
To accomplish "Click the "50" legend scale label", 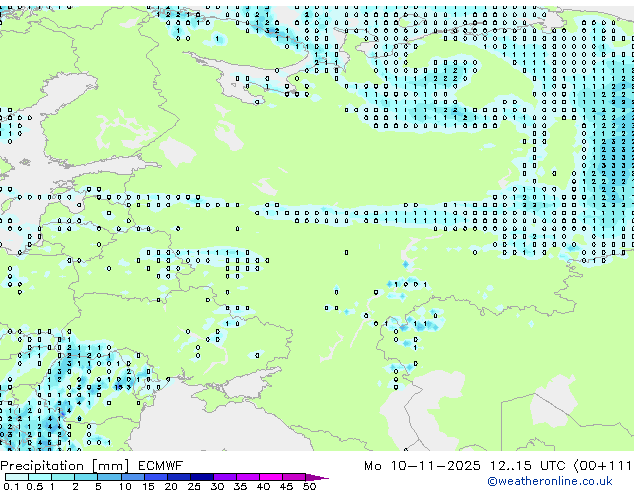I will tap(309, 486).
